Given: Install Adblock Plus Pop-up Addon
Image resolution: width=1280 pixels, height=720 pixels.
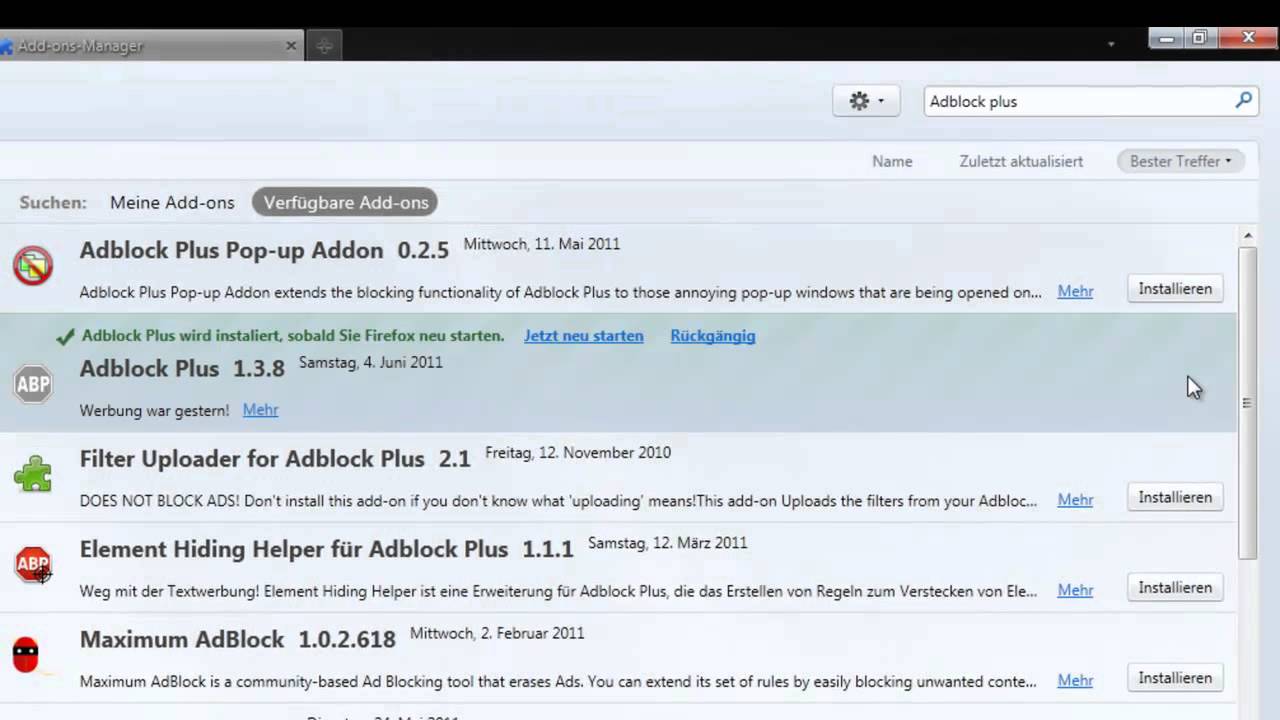Looking at the screenshot, I should tap(1175, 289).
